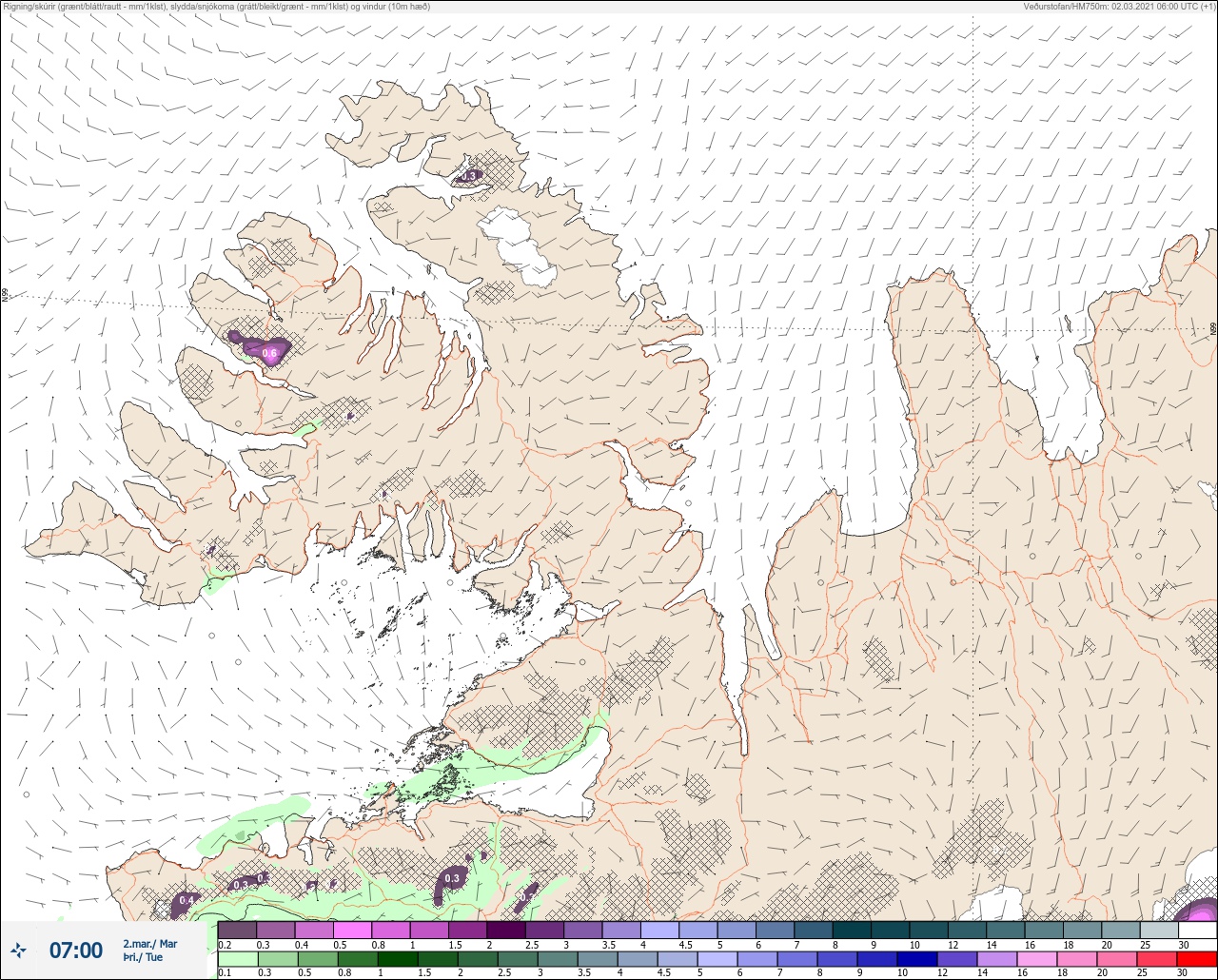Click the purple 0.6 precipitation marker
Viewport: 1218px width, 980px height.
coord(269,353)
